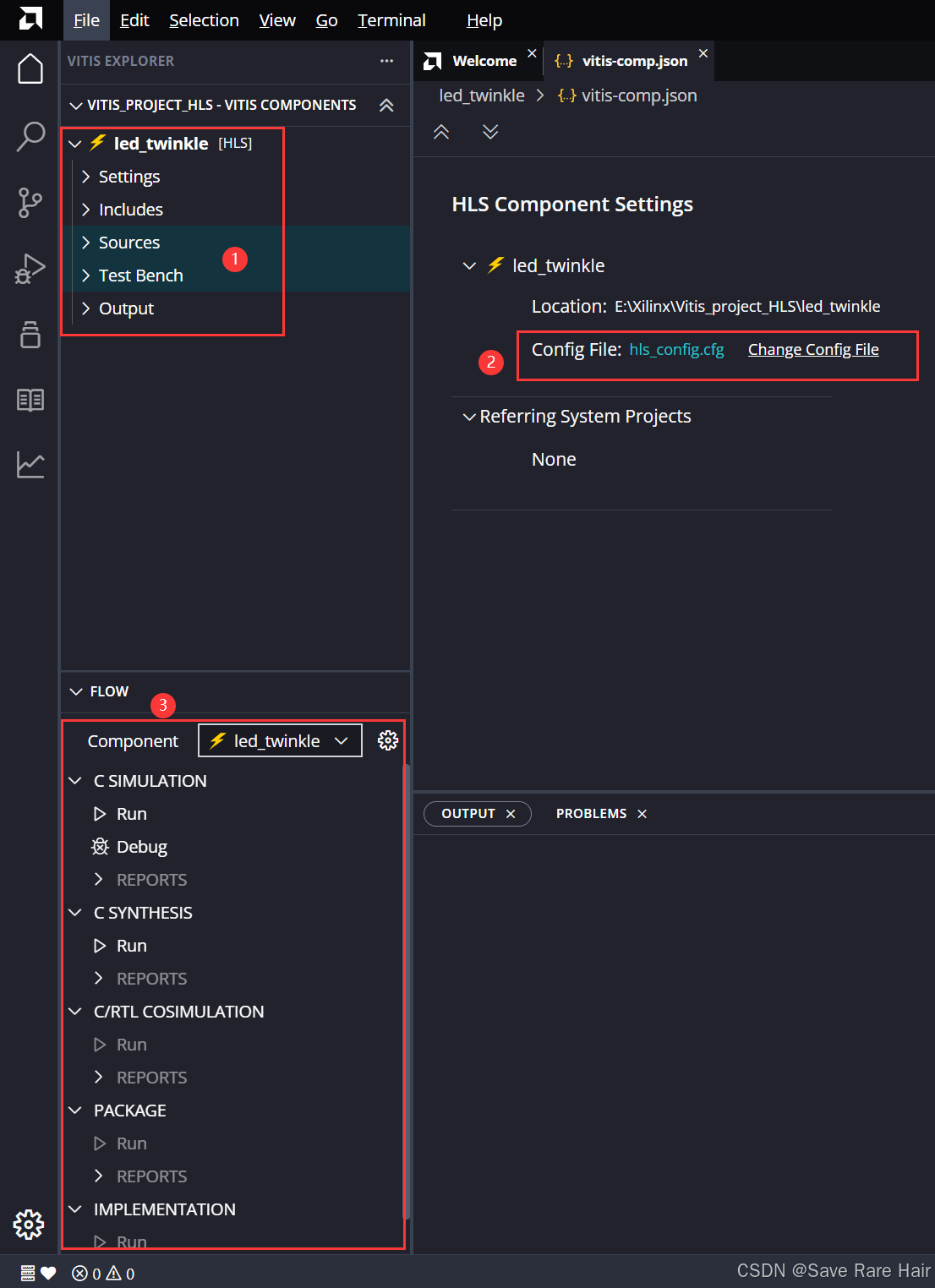Collapse VITIS_PROJECT_HLS components section
935x1288 pixels.
[76, 105]
